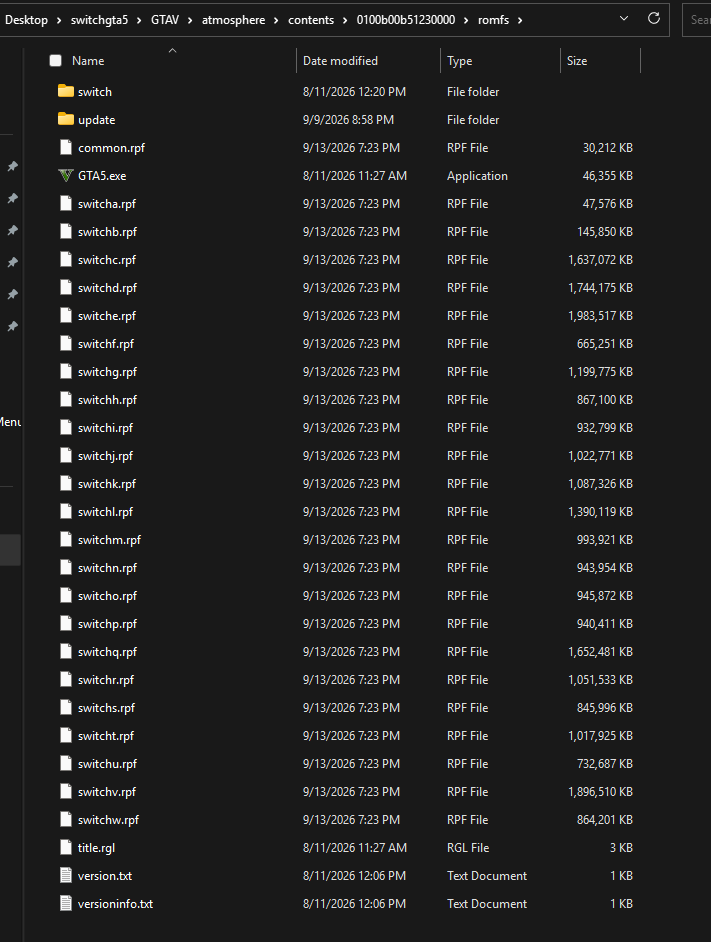Go to contents in the breadcrumb path
Screen dimensions: 711x942
(311, 20)
